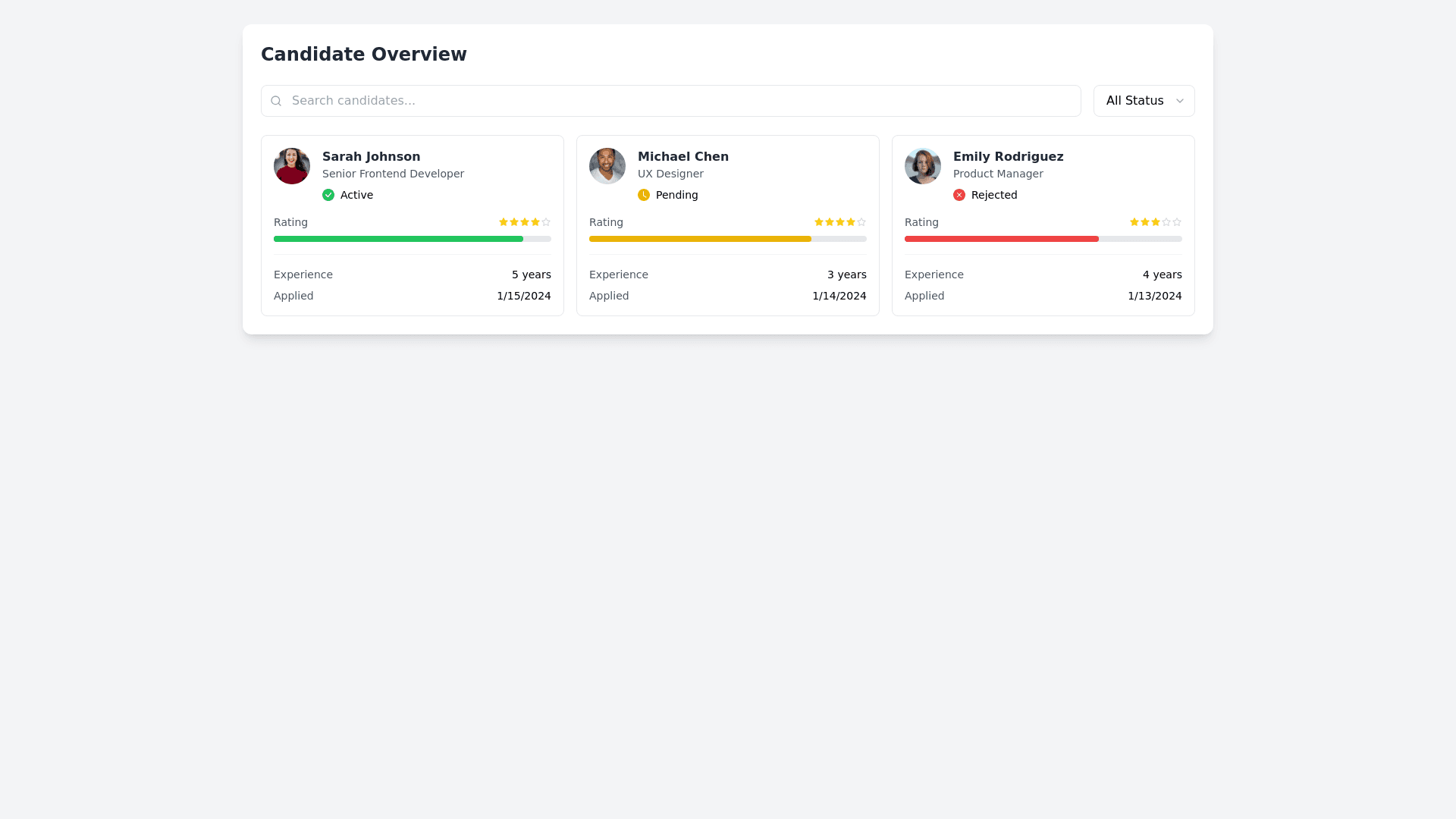This screenshot has width=1456, height=819.
Task: Click Emily Rodriguez's third filled star
Action: [1156, 222]
